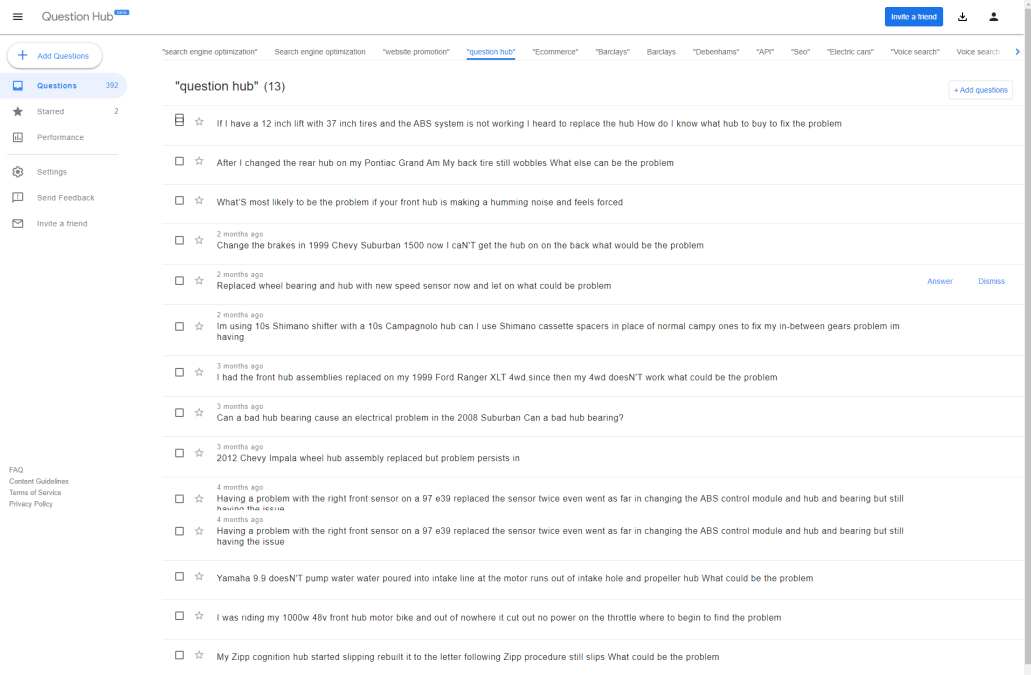Star the wheel bearing speed sensor question
This screenshot has width=1031, height=675.
pos(199,281)
